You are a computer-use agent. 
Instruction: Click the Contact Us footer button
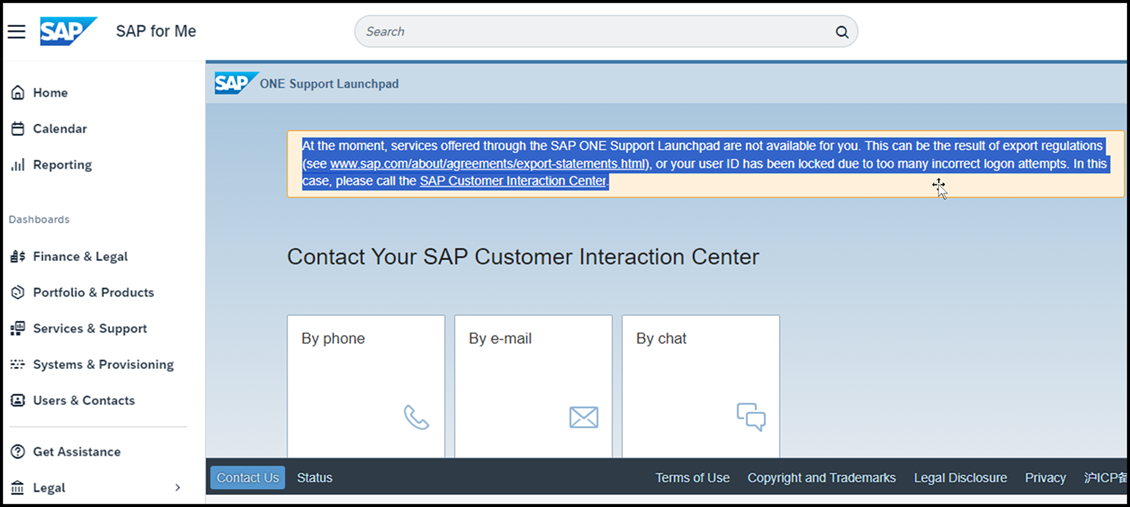[247, 477]
